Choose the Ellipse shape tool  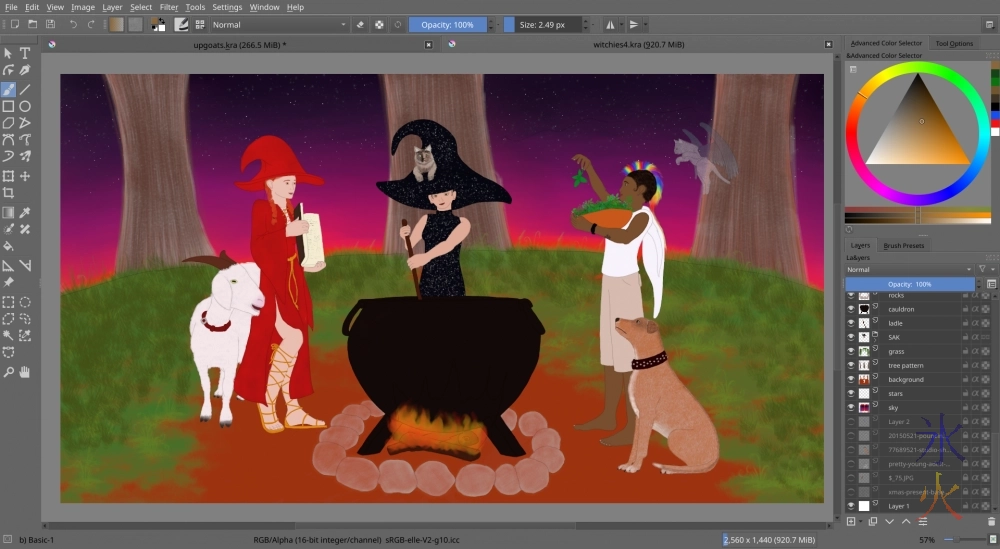25,106
